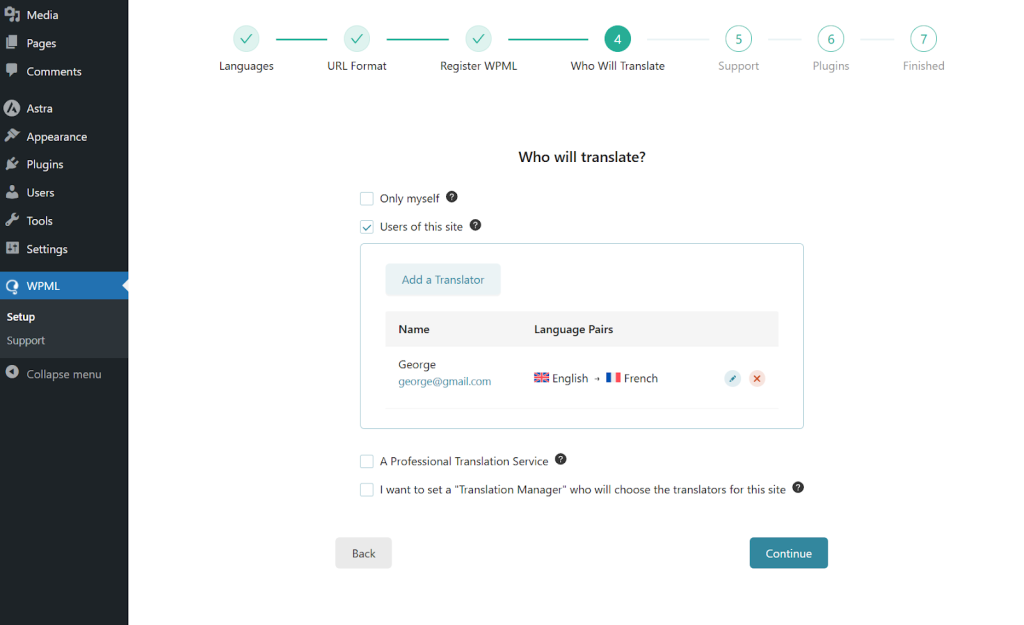Check the Only myself checkbox
1024x625 pixels.
[367, 199]
